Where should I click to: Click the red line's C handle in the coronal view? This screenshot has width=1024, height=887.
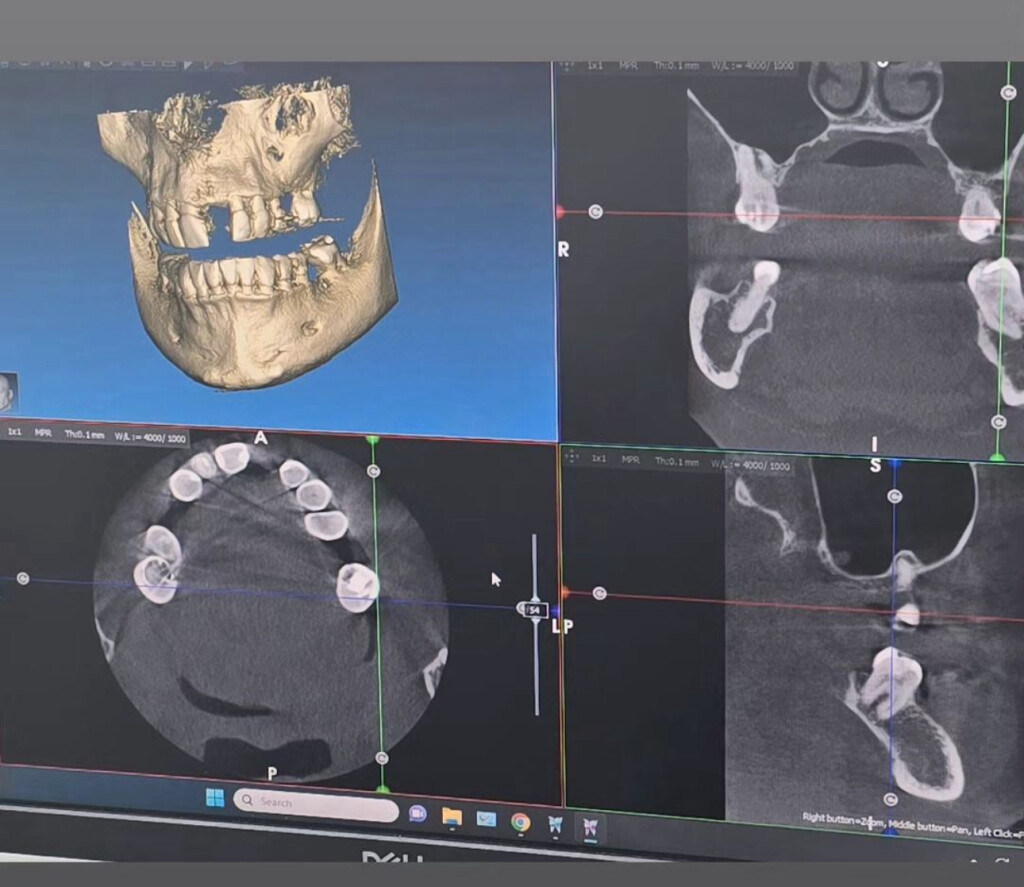(596, 211)
